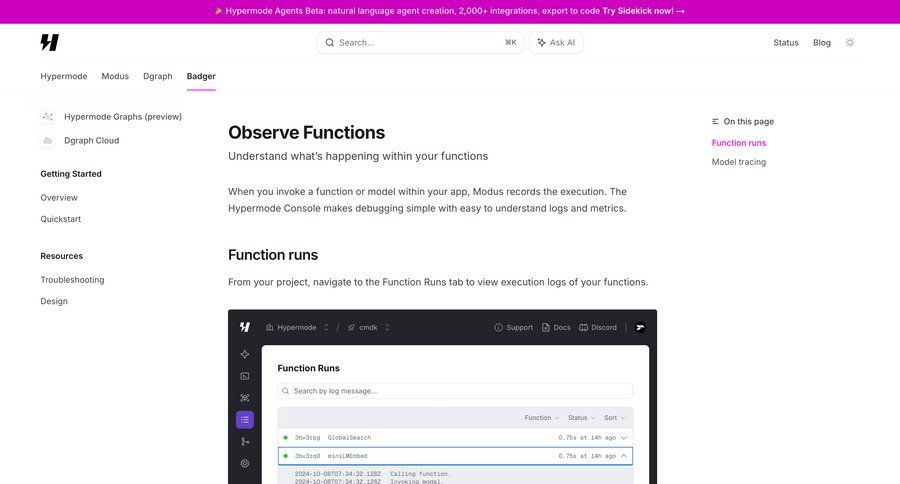Expand the GlobalSearch run row chevron
The width and height of the screenshot is (900, 484).
[x=624, y=437]
